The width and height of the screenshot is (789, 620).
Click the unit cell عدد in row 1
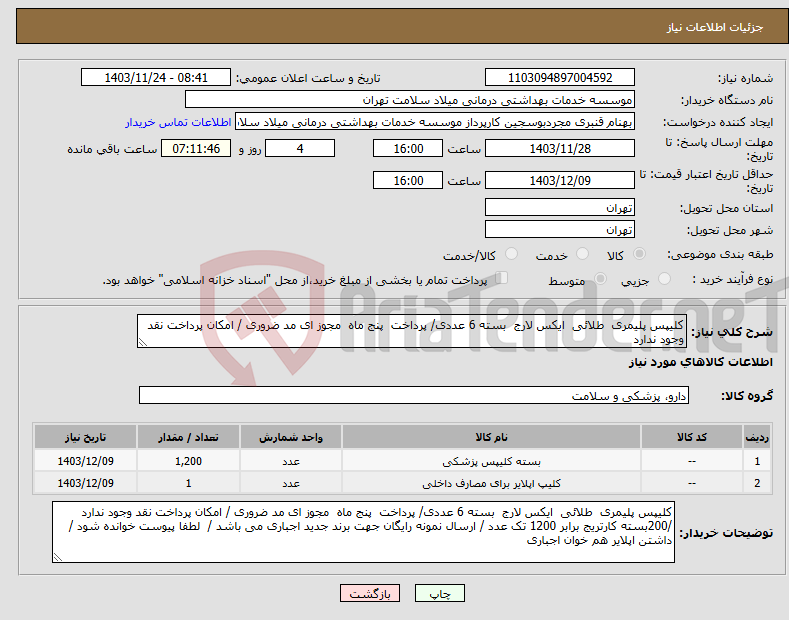click(x=291, y=461)
